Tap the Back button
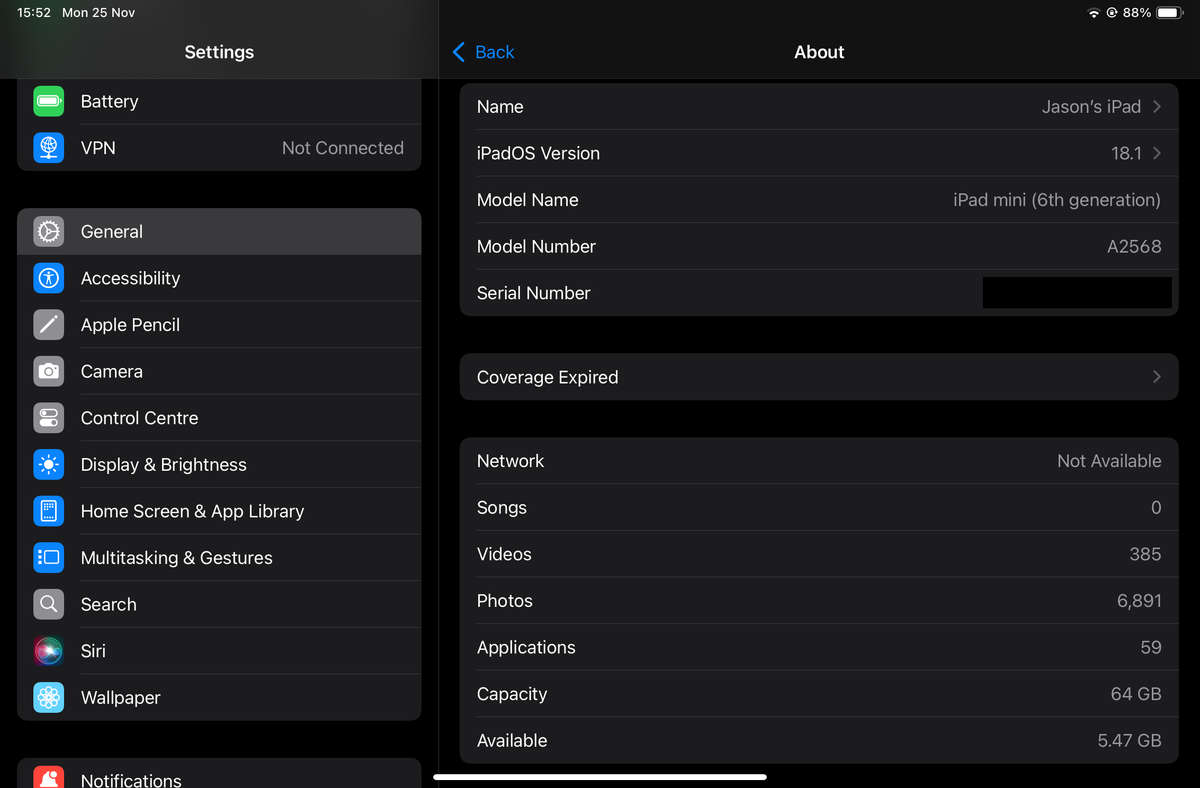 [x=483, y=52]
